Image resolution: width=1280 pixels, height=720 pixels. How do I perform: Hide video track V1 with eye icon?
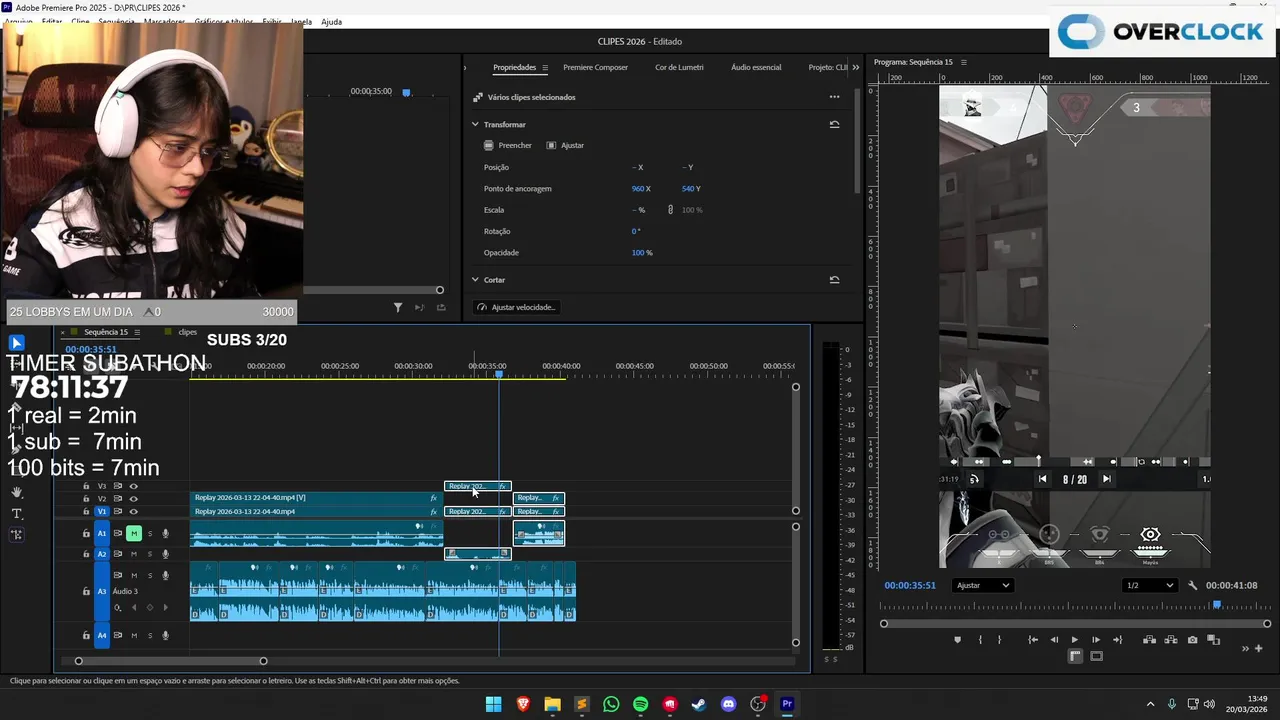pyautogui.click(x=133, y=512)
